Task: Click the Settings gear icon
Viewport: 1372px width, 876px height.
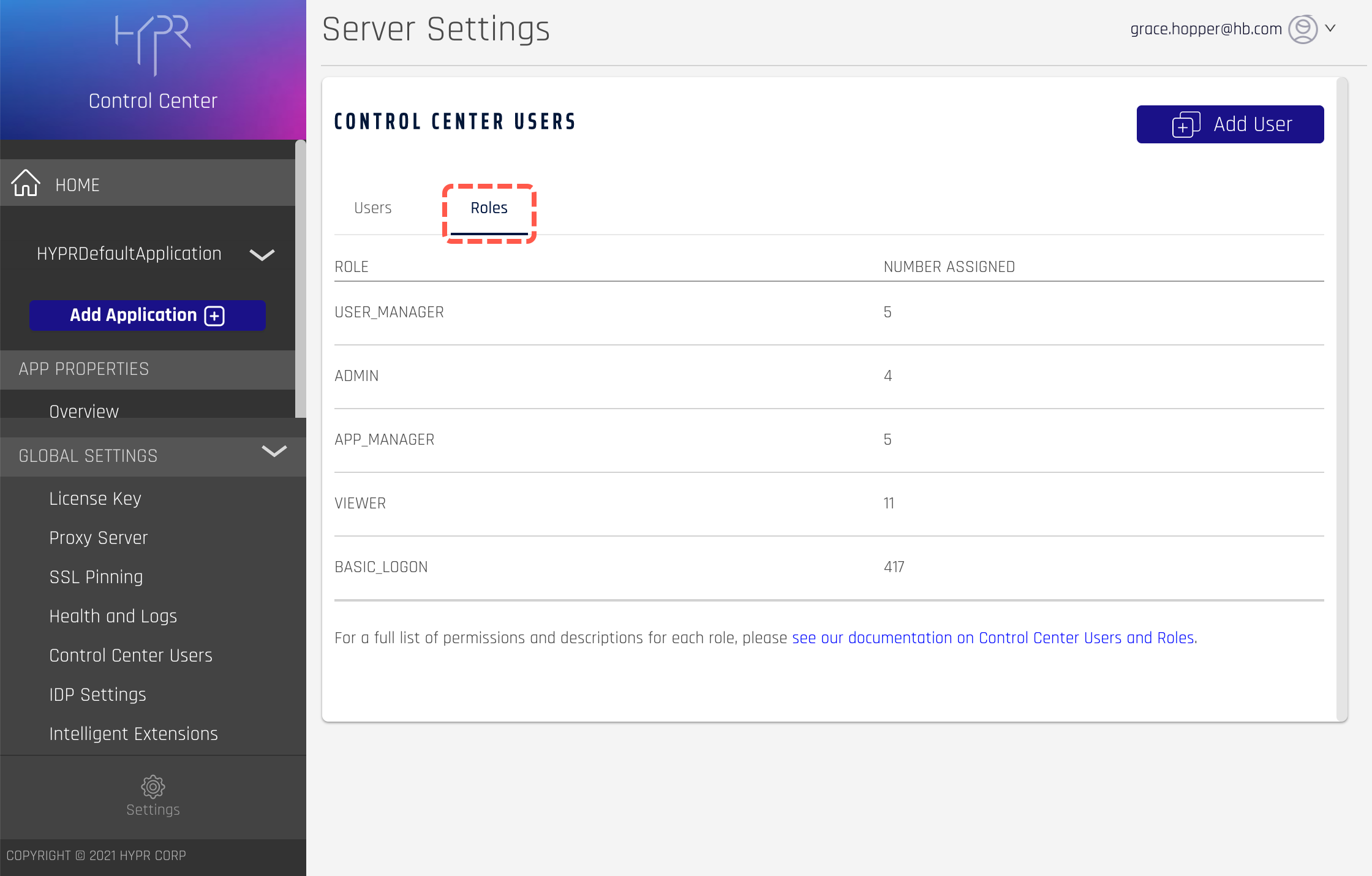Action: click(x=153, y=787)
